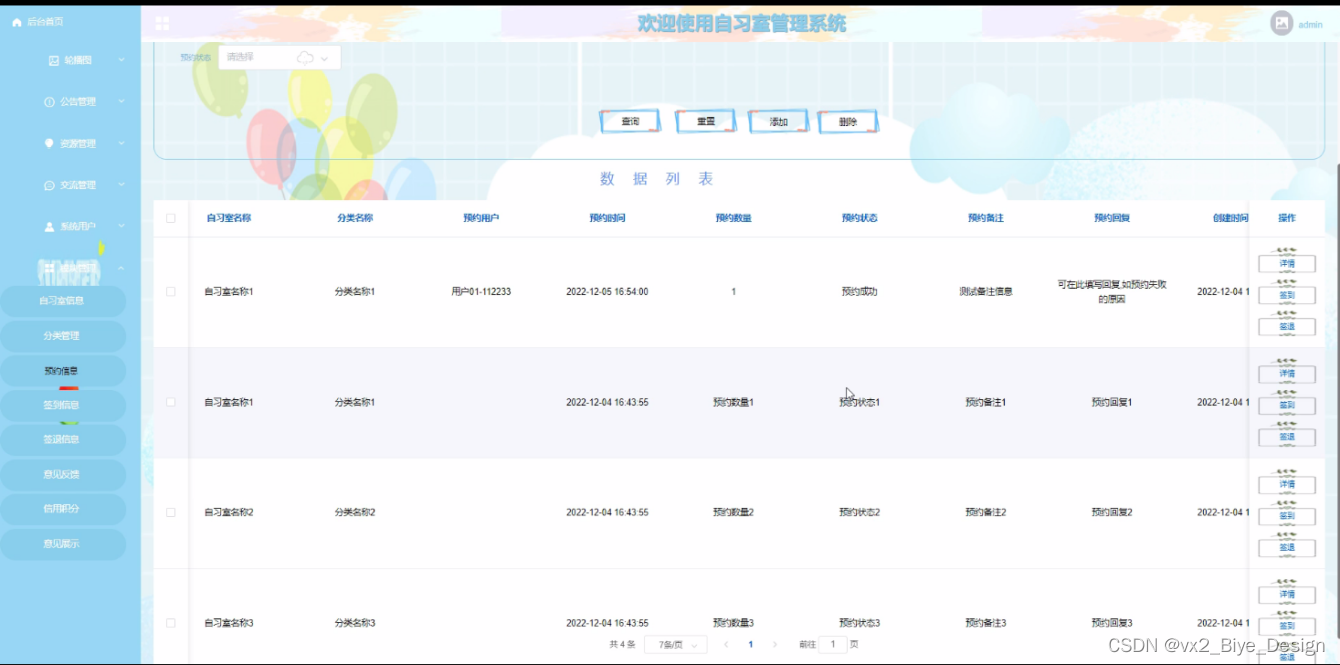
Task: Open 详情 for the 自习室名称2 row
Action: click(1287, 484)
